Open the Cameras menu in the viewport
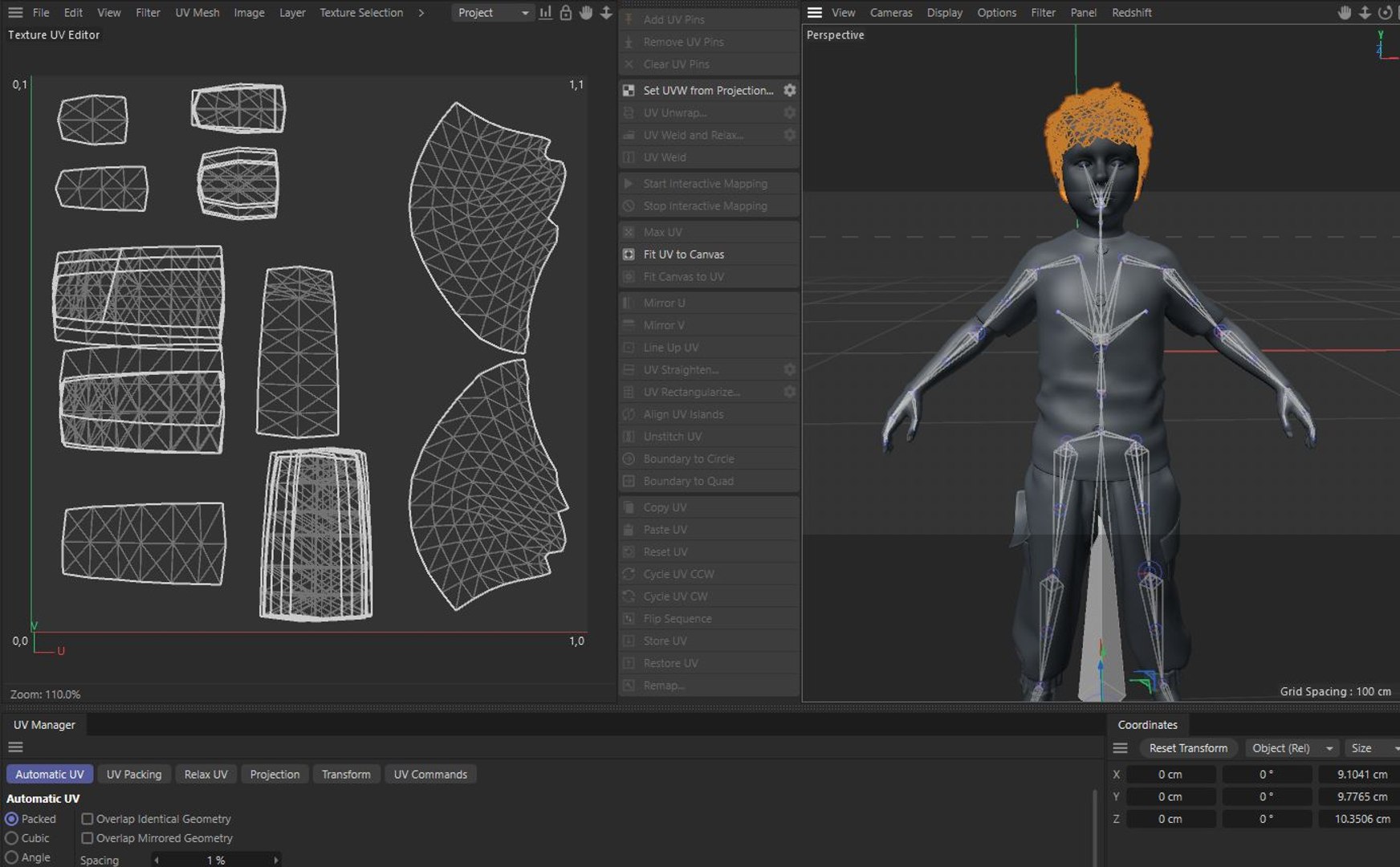This screenshot has width=1400, height=867. coord(891,13)
